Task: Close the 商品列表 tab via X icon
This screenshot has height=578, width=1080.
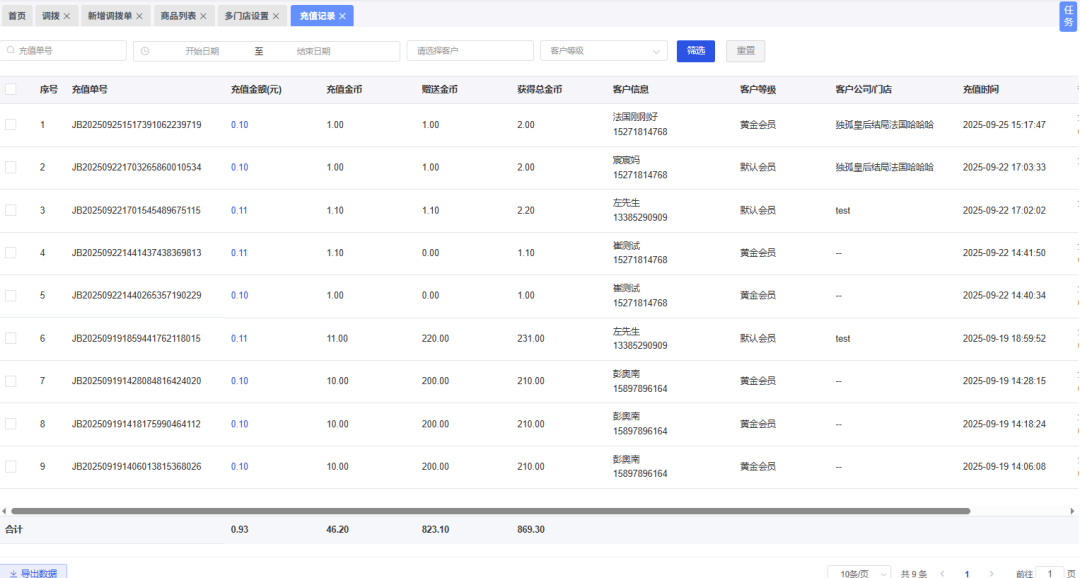Action: [203, 16]
